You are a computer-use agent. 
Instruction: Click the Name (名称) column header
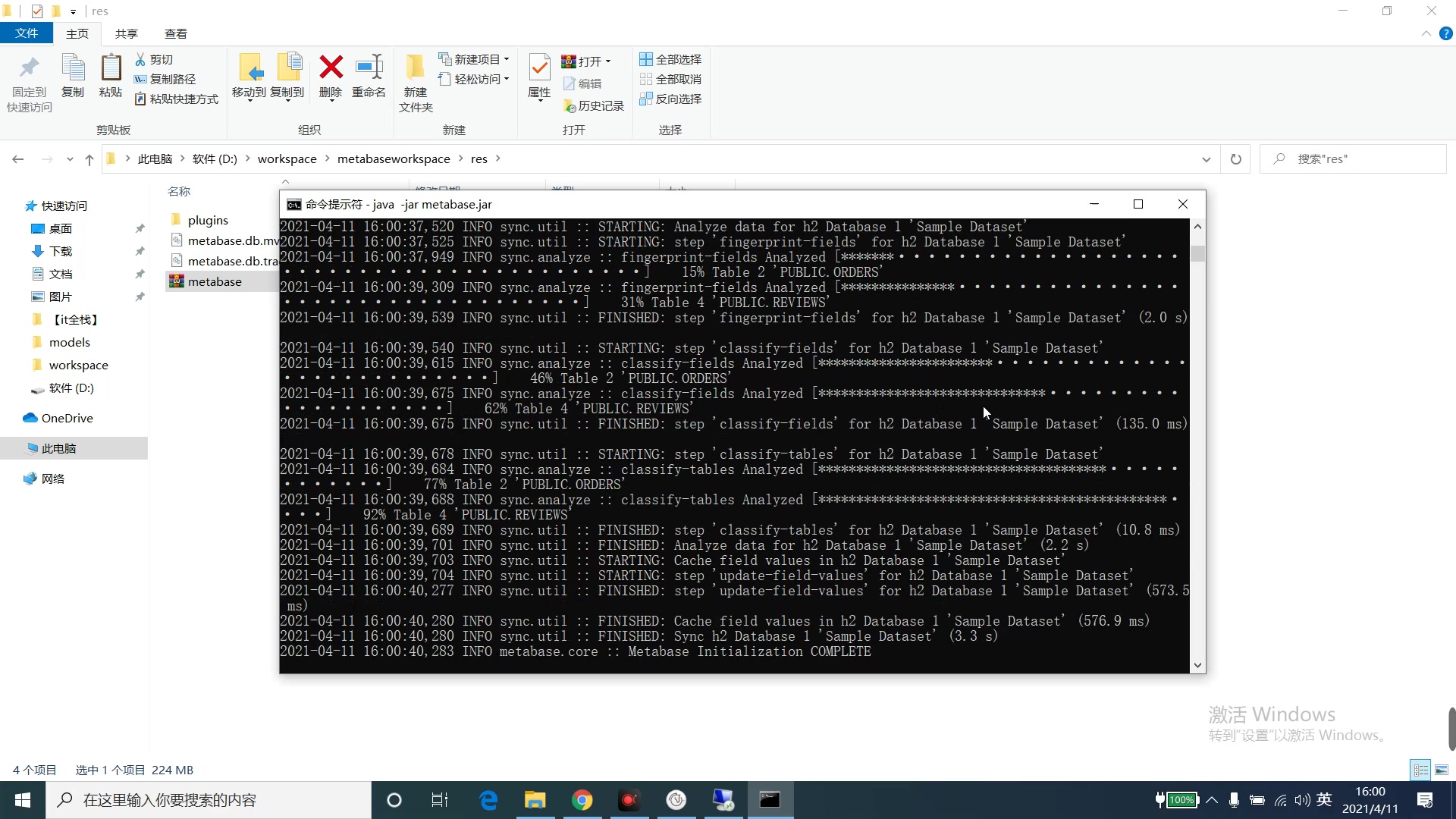click(179, 191)
